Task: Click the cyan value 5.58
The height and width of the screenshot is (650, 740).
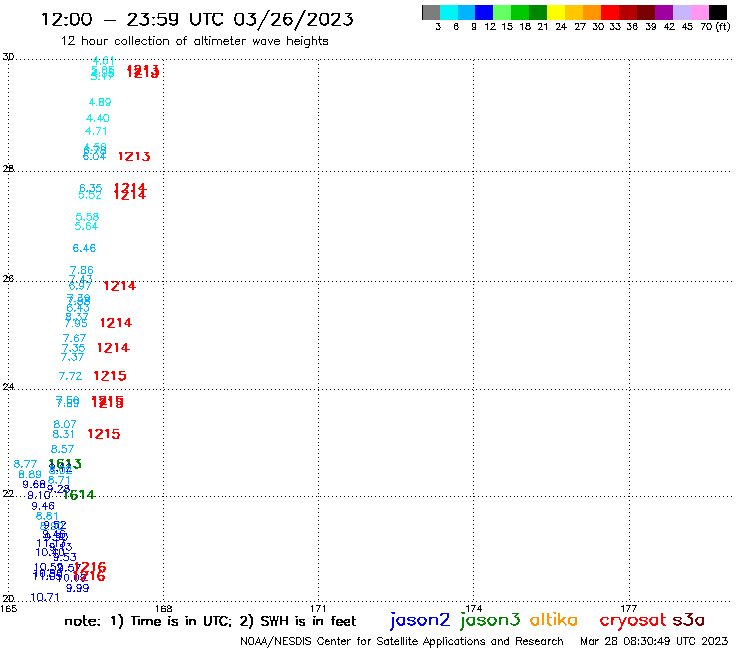Action: click(x=87, y=217)
